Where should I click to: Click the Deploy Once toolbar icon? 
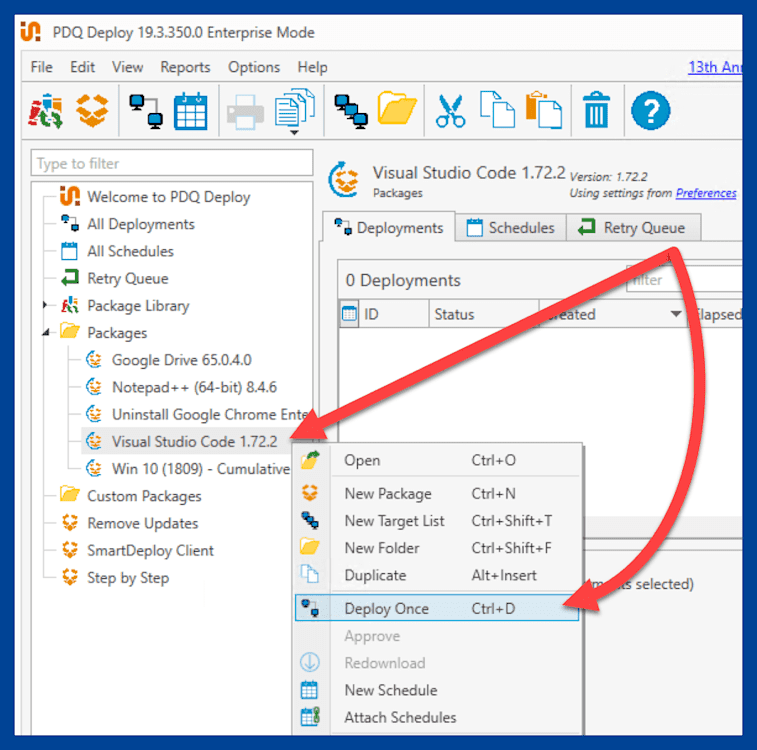coord(146,111)
